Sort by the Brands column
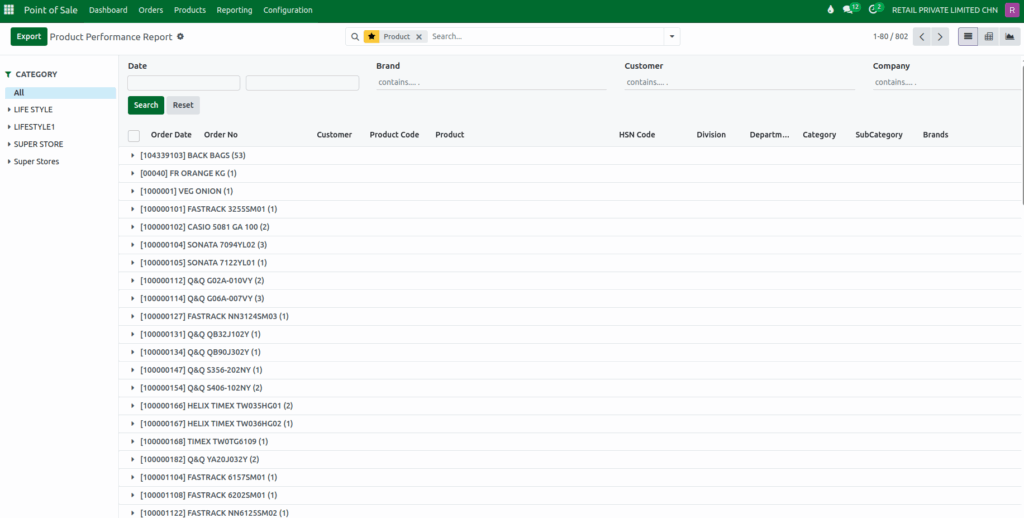This screenshot has height=518, width=1024. click(935, 135)
